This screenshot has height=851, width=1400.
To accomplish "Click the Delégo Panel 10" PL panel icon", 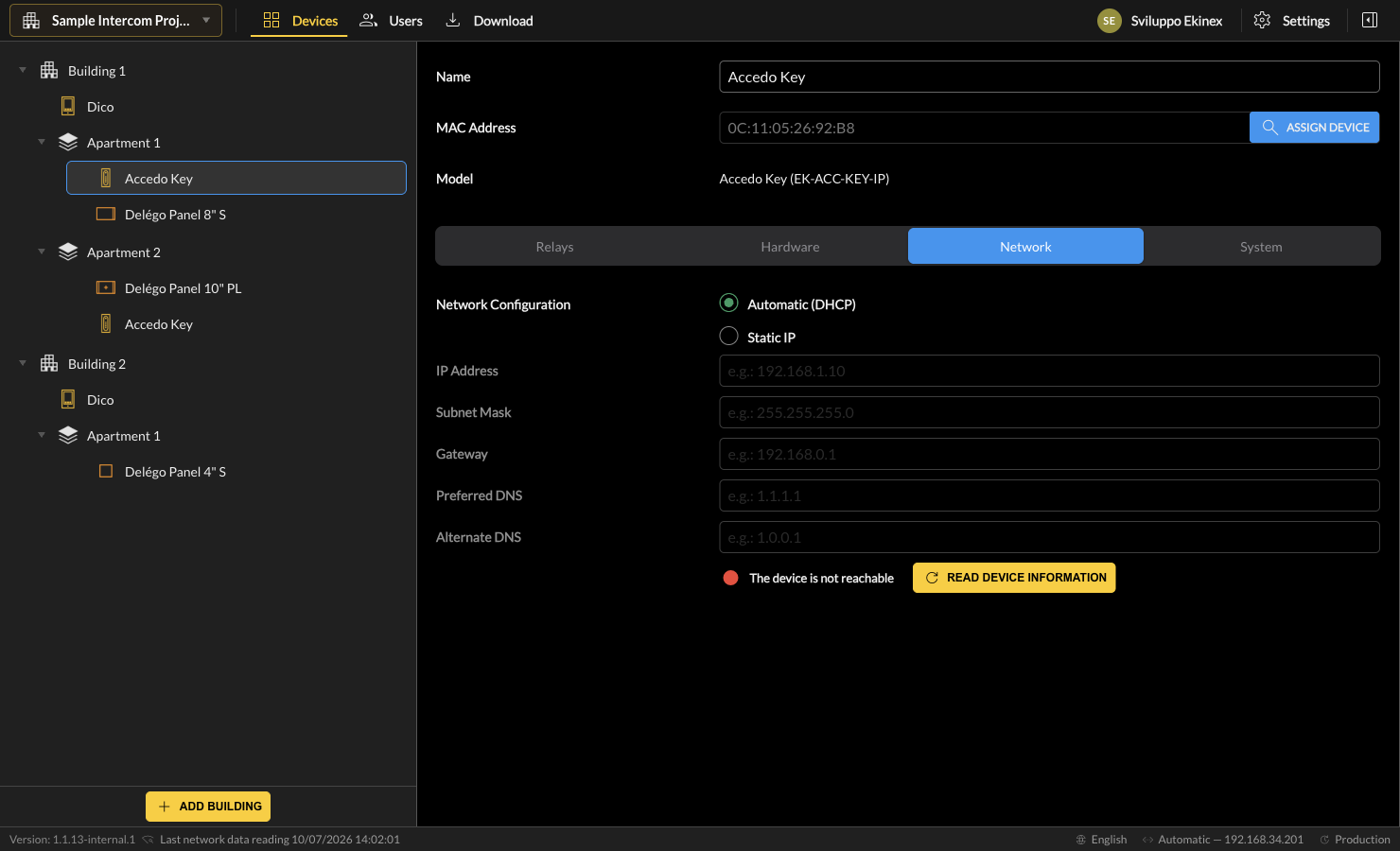I will (106, 287).
